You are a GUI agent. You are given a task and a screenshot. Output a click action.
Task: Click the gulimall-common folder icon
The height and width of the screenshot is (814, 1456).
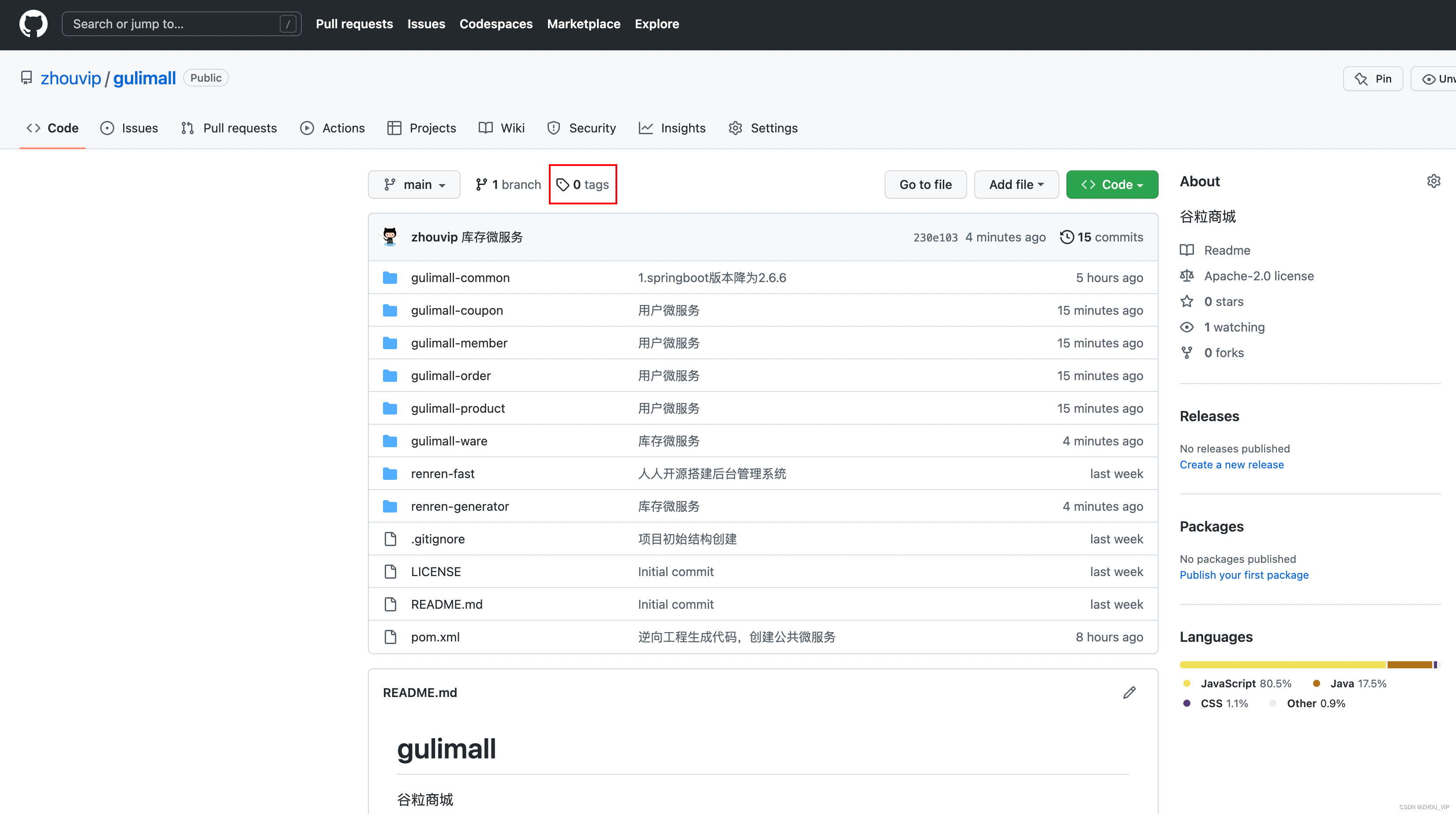coord(390,278)
